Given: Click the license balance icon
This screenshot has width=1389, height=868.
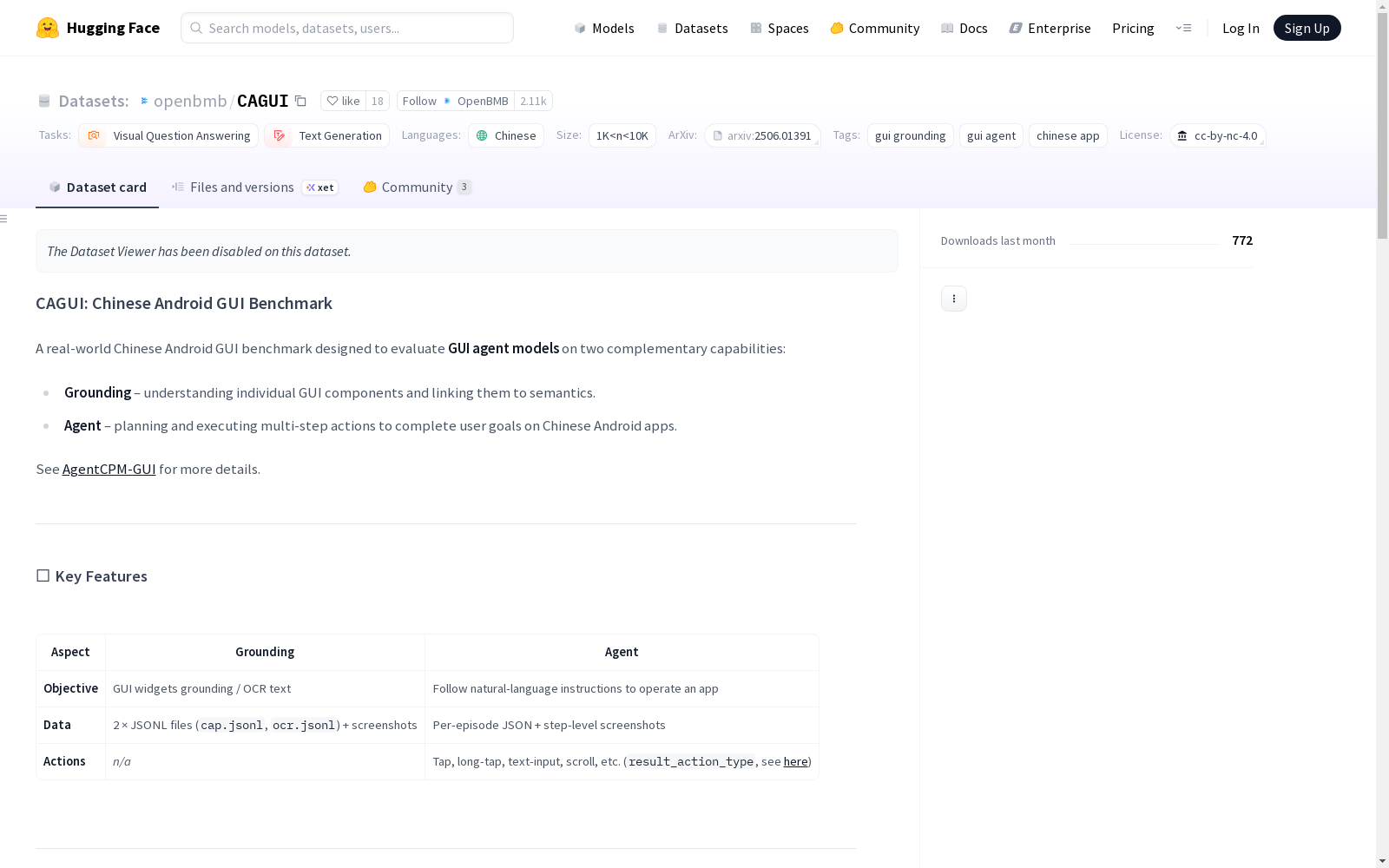Looking at the screenshot, I should click(x=1182, y=135).
